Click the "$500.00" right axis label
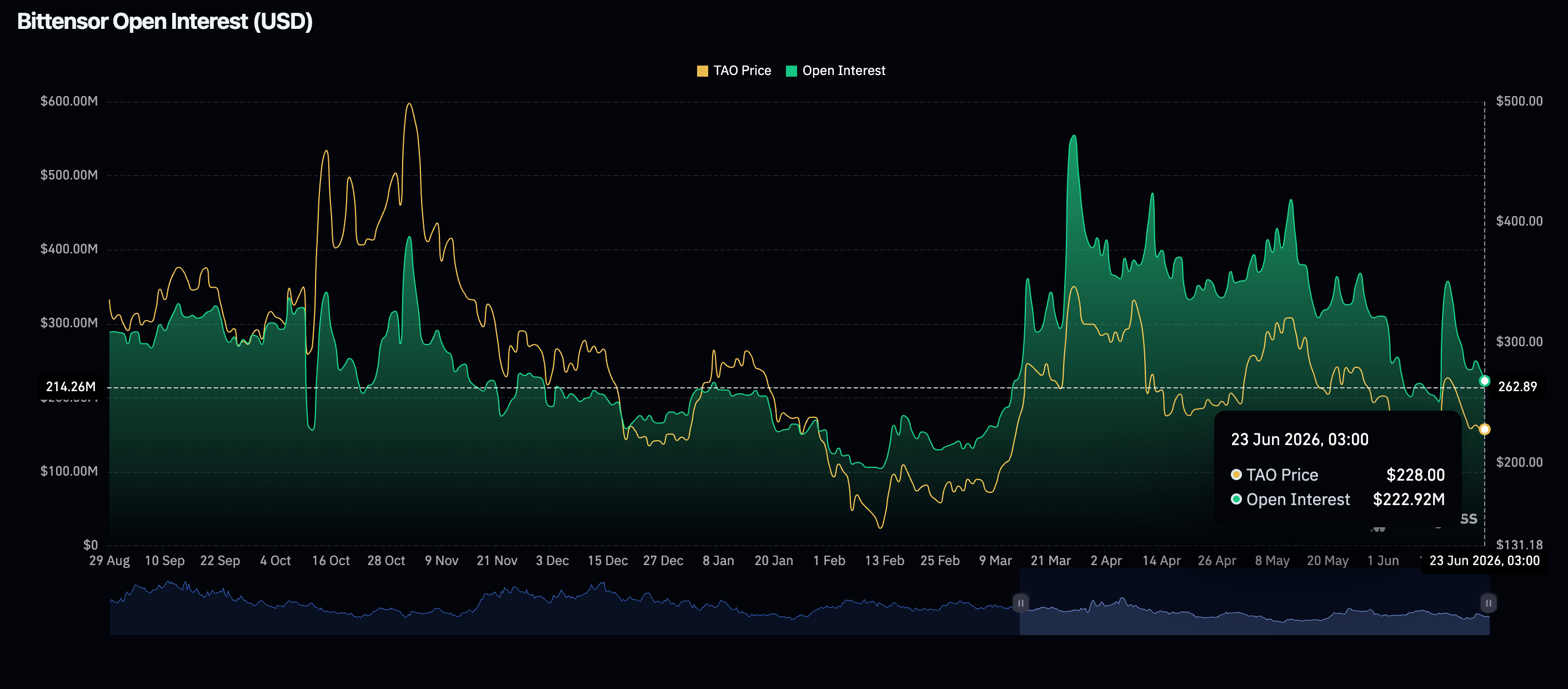This screenshot has height=689, width=1568. click(1519, 101)
